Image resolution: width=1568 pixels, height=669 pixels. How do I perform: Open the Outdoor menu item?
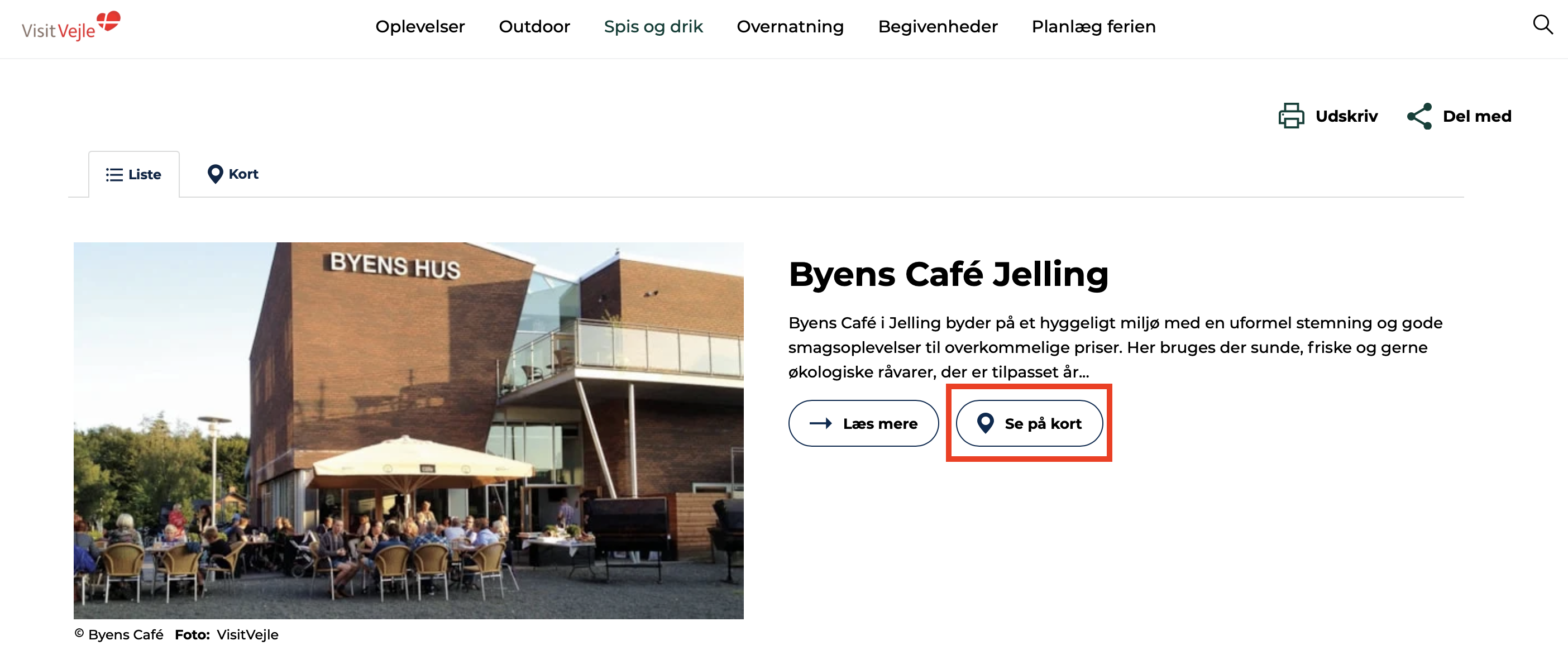coord(534,27)
